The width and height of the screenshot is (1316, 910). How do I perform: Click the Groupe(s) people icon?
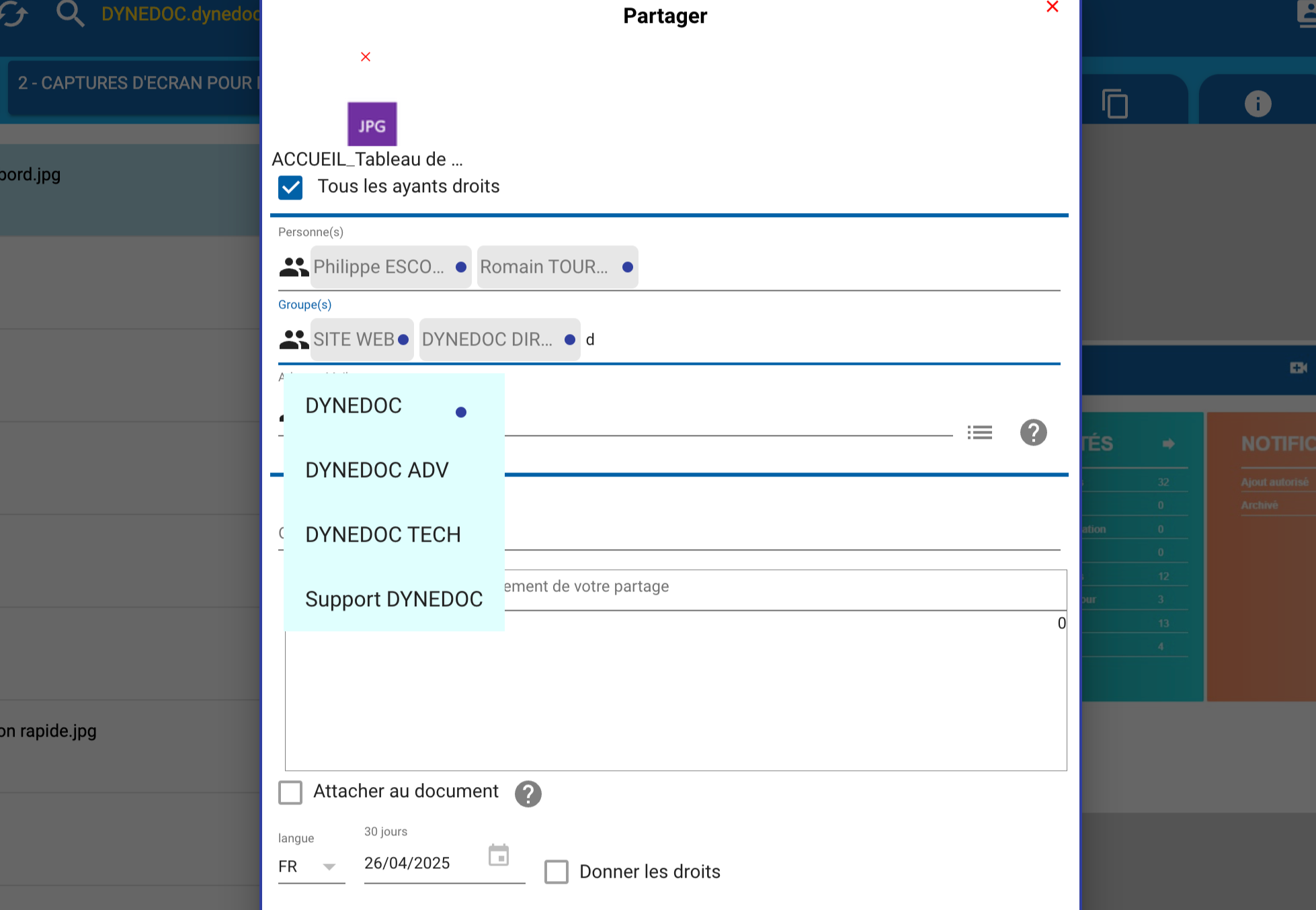coord(294,340)
